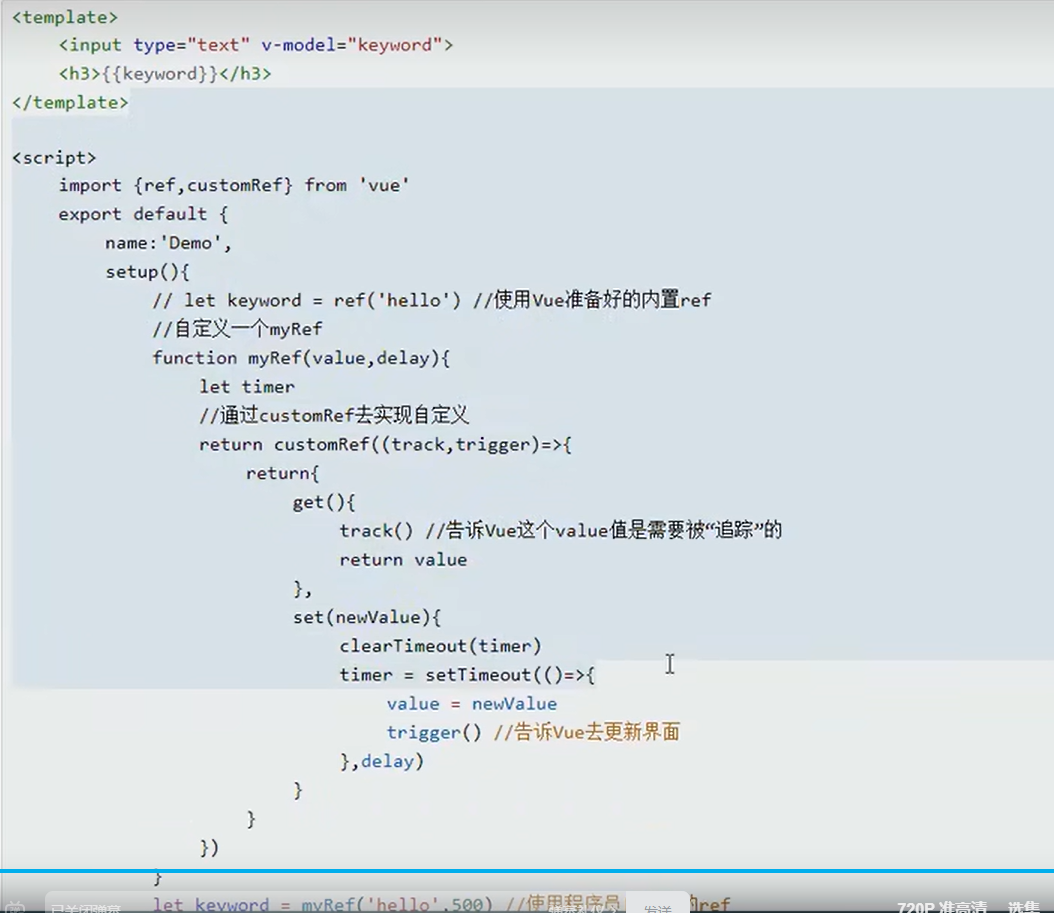This screenshot has width=1054, height=913.
Task: Click the <script> tag line
Action: tap(54, 157)
